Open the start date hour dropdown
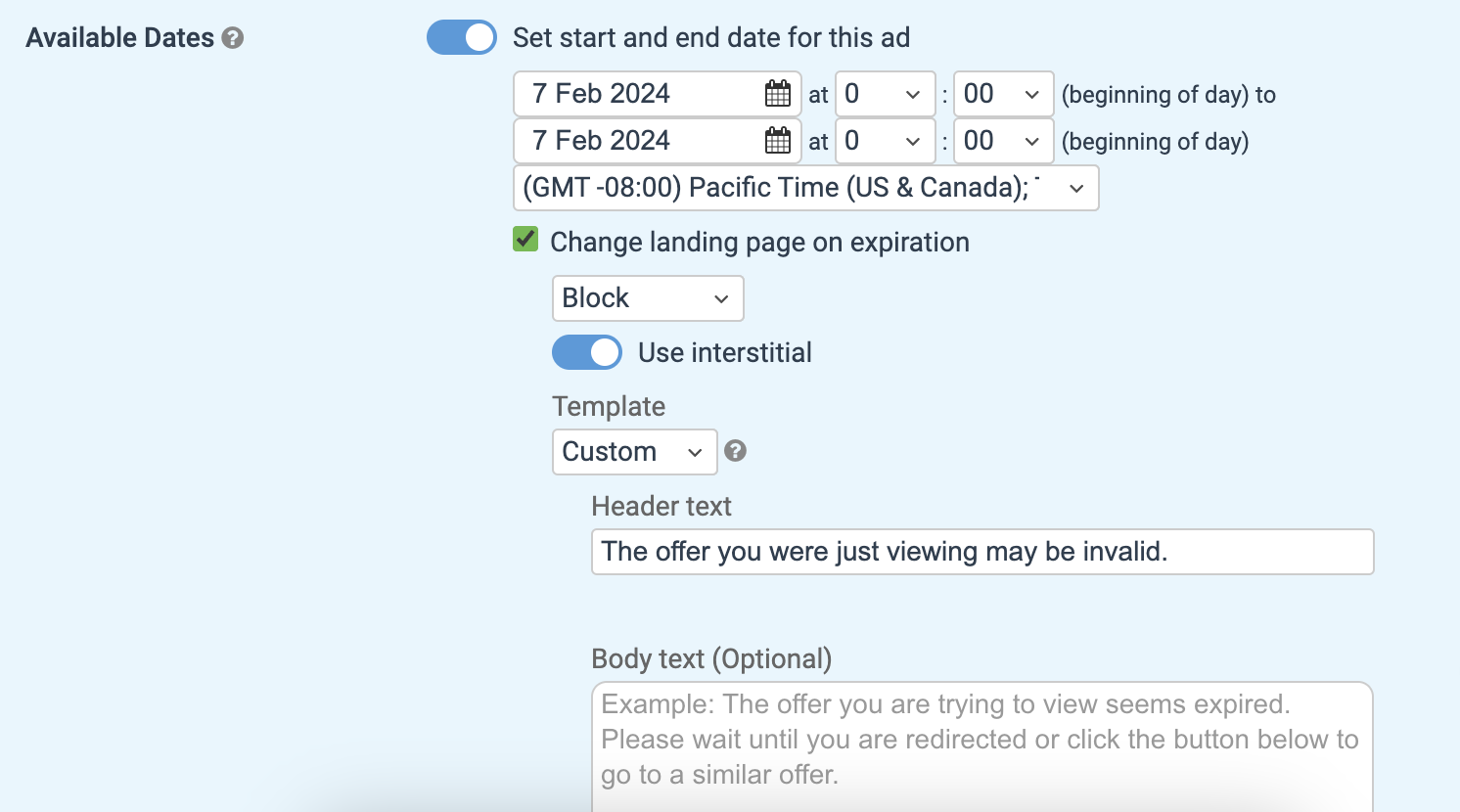 click(885, 94)
